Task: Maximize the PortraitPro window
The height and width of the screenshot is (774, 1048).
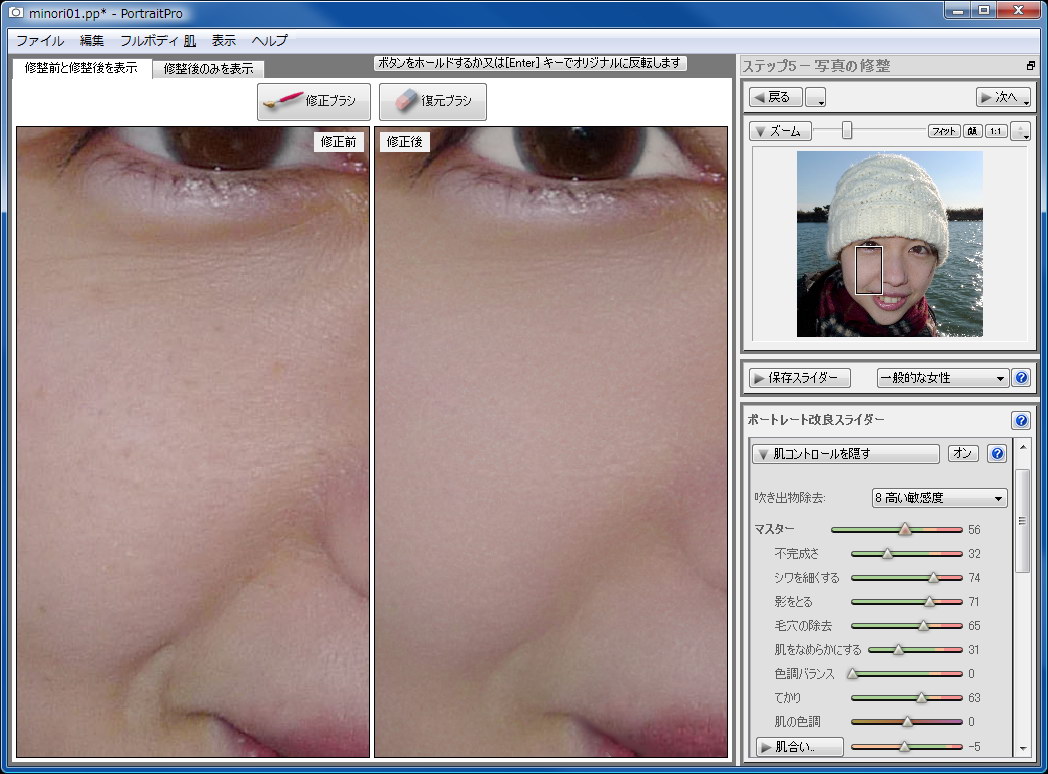Action: [984, 10]
